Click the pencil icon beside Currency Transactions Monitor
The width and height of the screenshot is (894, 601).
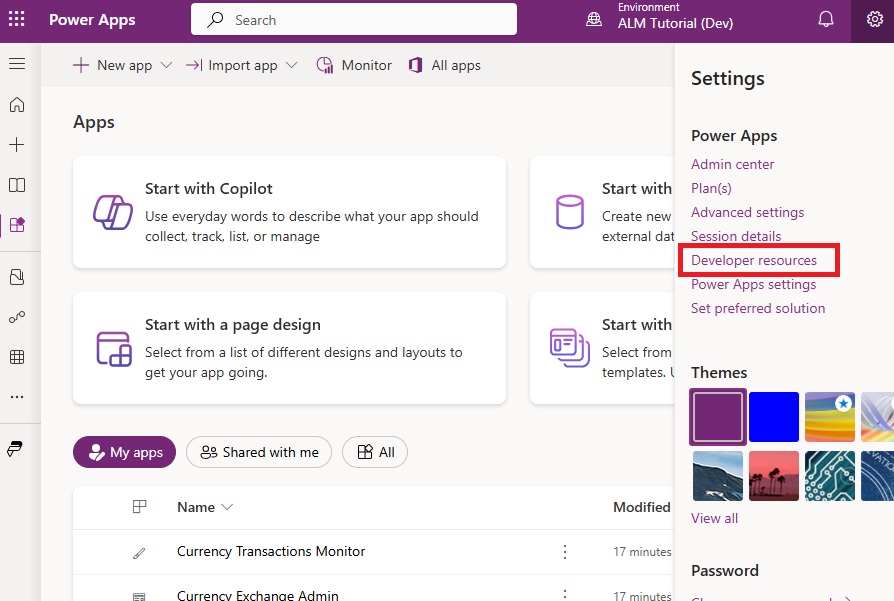(139, 553)
